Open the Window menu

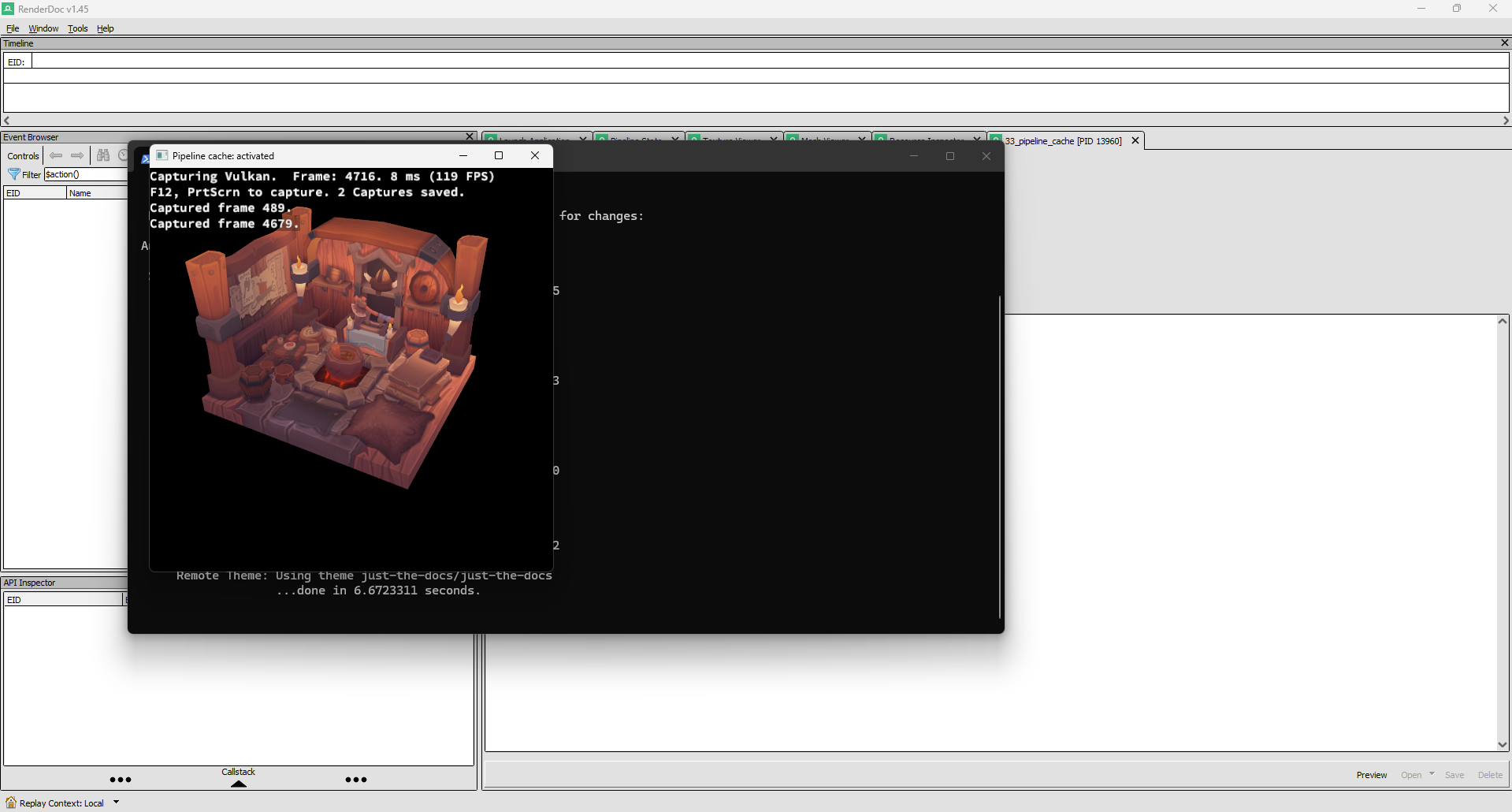43,28
